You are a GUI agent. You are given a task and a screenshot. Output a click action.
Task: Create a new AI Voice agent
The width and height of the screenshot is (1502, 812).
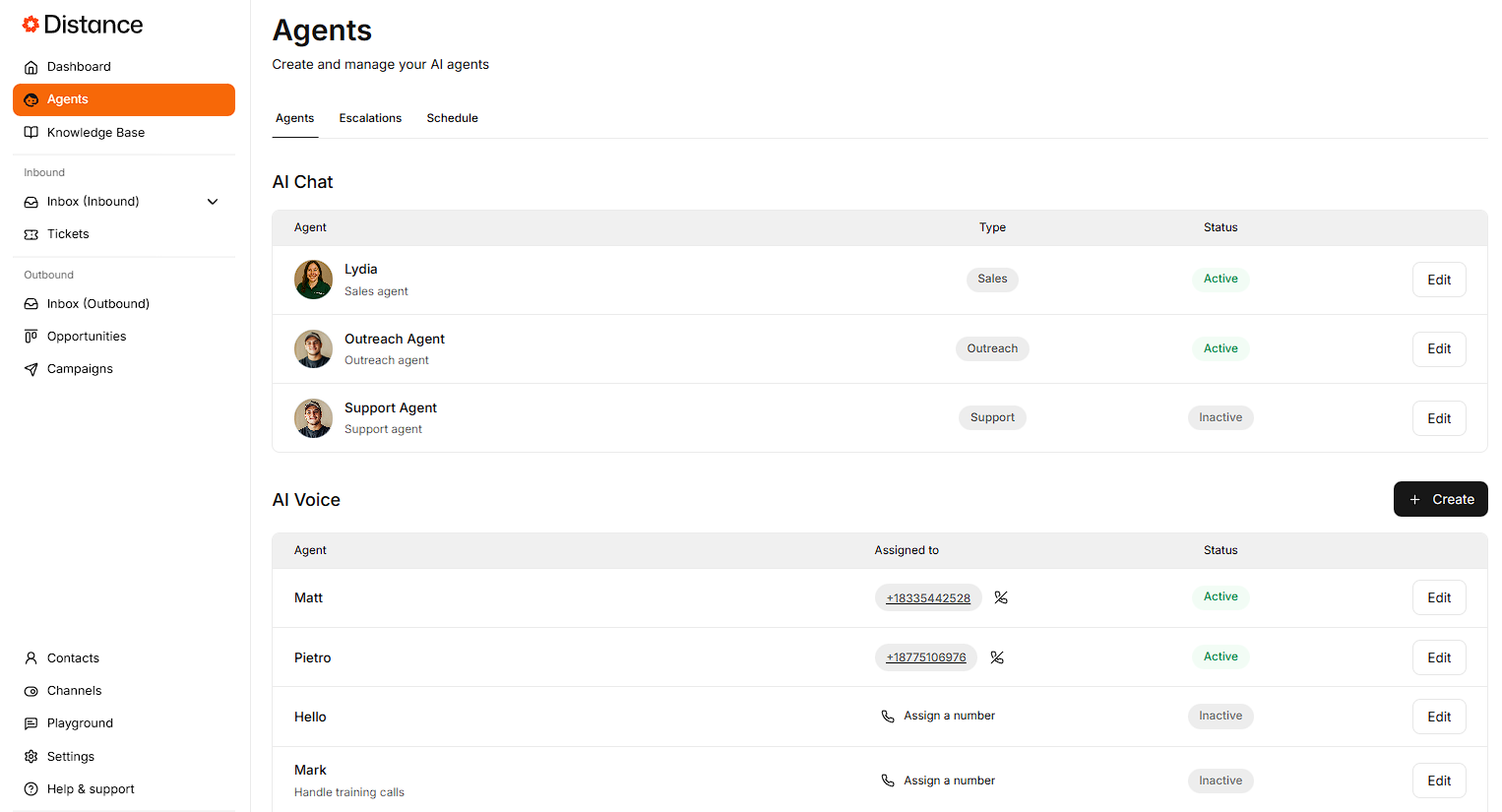[x=1440, y=499]
